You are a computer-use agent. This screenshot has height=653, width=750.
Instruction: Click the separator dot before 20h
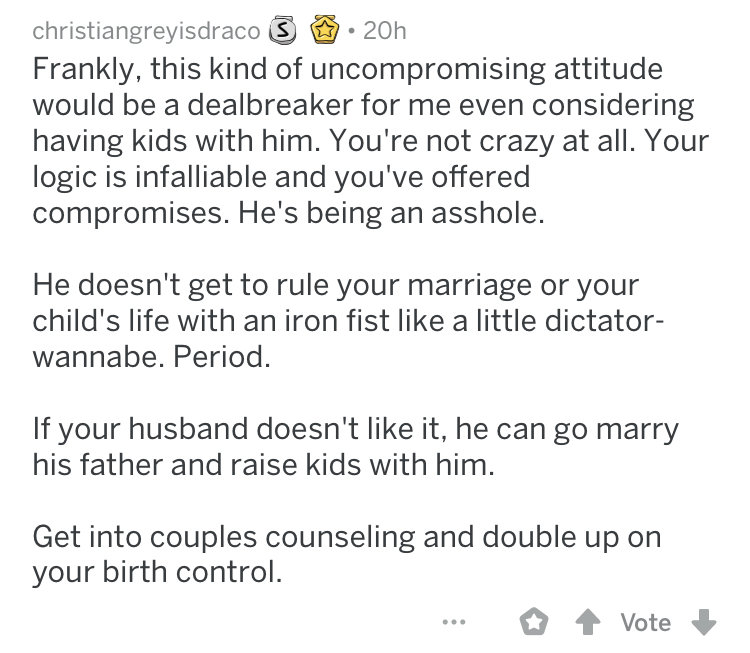click(x=352, y=32)
